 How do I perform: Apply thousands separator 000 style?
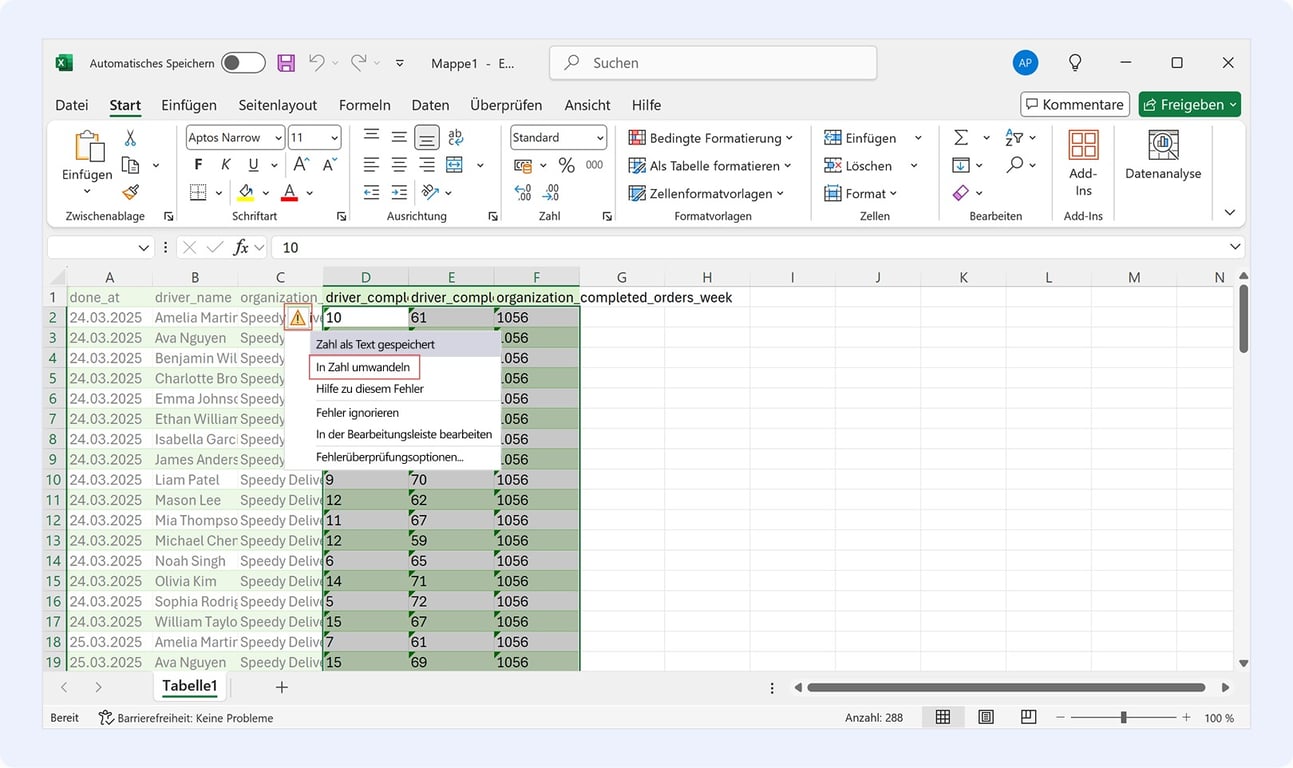594,165
